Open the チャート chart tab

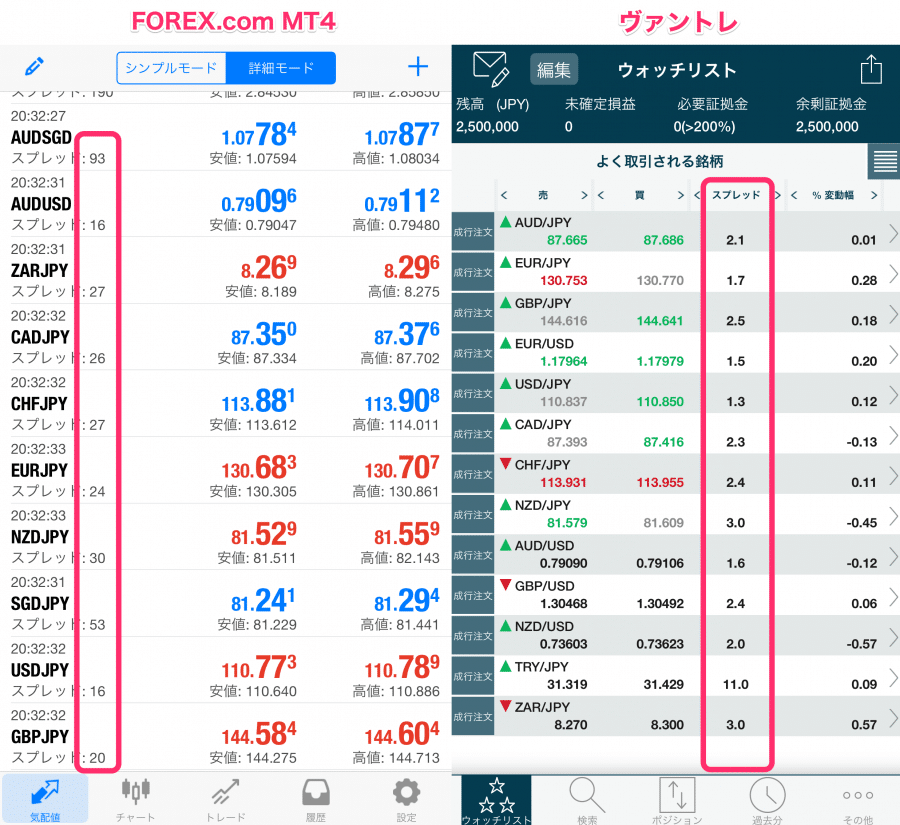(135, 799)
